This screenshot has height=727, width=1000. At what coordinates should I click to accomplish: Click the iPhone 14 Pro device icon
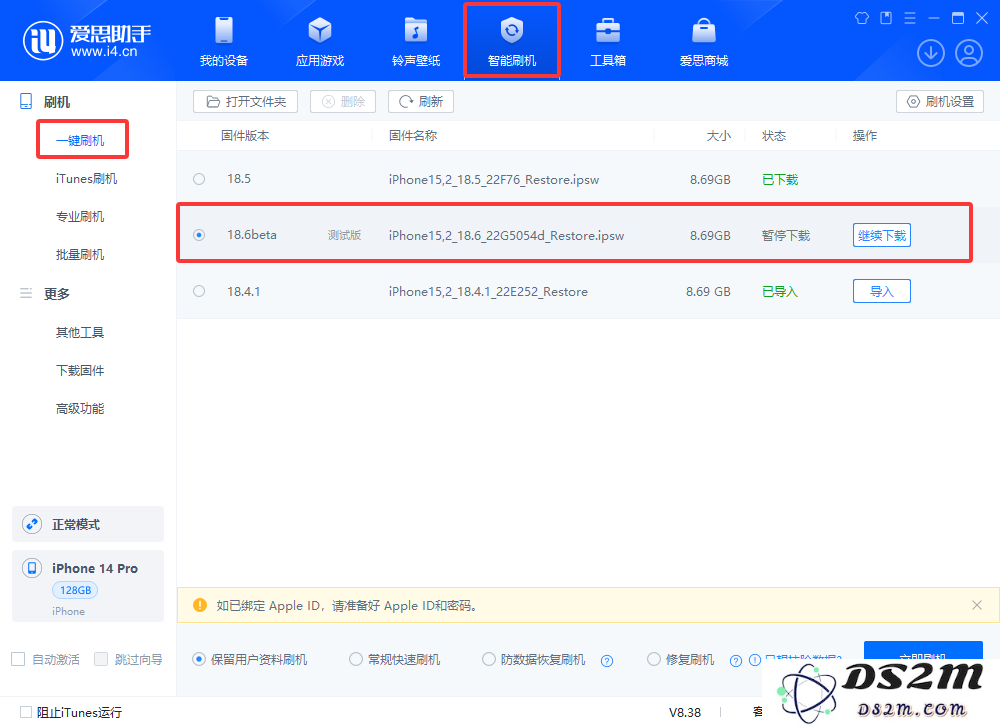[x=32, y=568]
